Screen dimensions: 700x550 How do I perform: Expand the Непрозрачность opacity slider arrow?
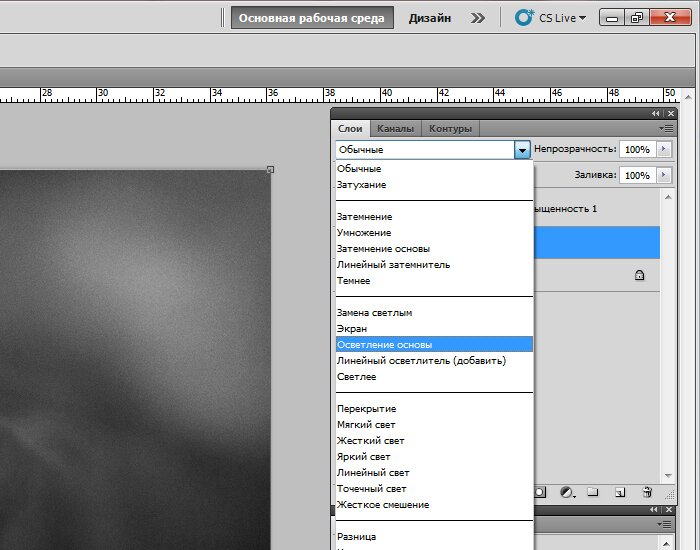click(664, 149)
